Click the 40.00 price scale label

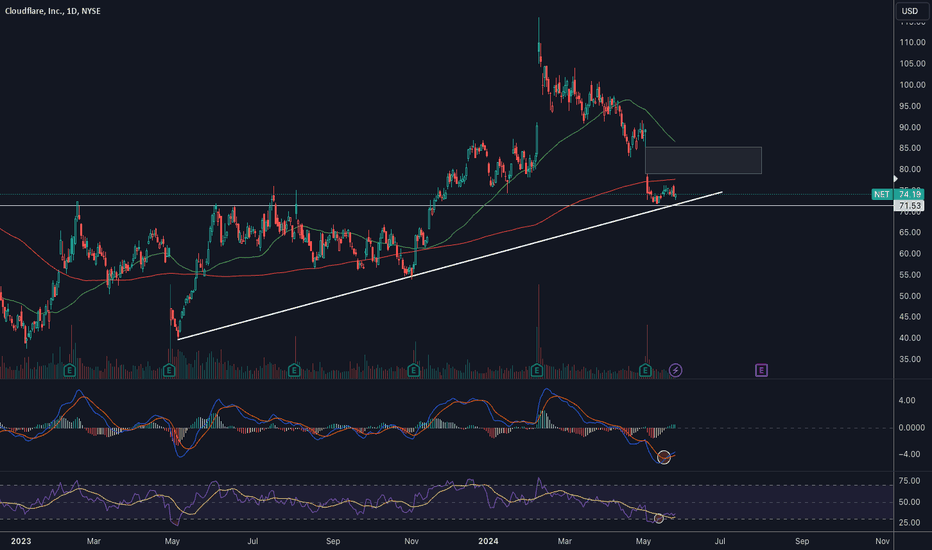click(x=912, y=338)
